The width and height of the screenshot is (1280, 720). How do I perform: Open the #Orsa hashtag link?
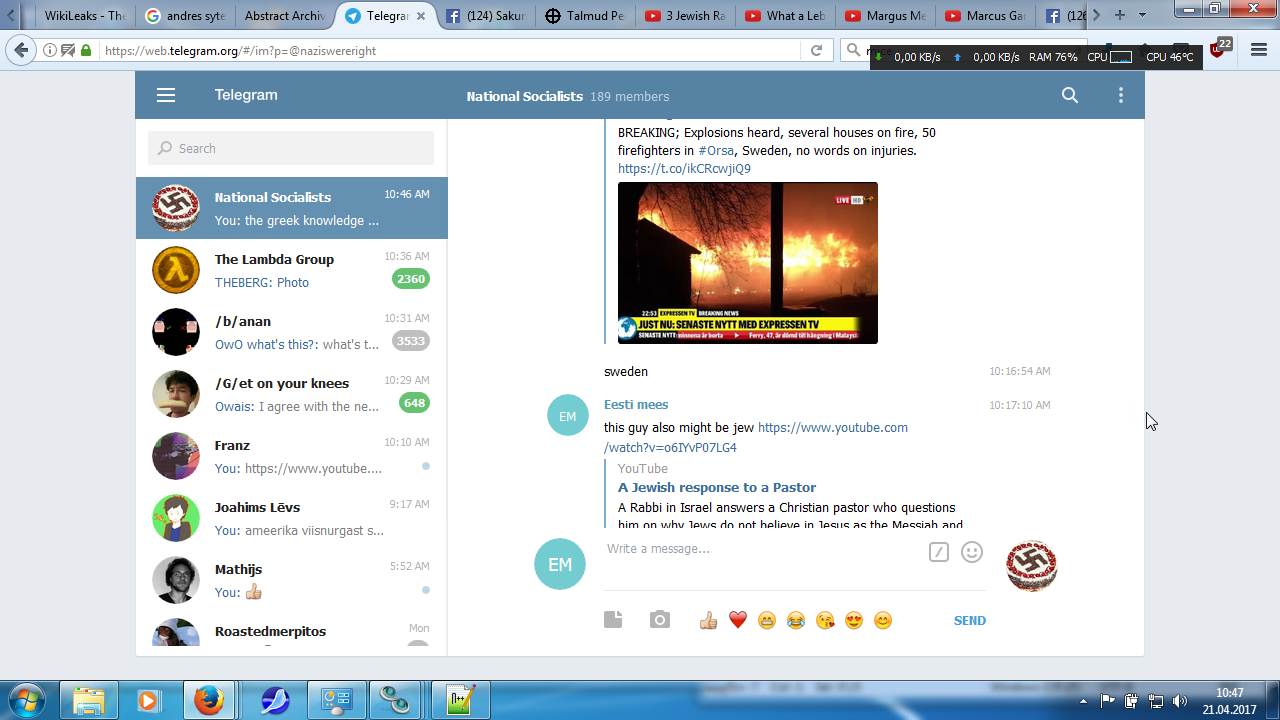[716, 150]
